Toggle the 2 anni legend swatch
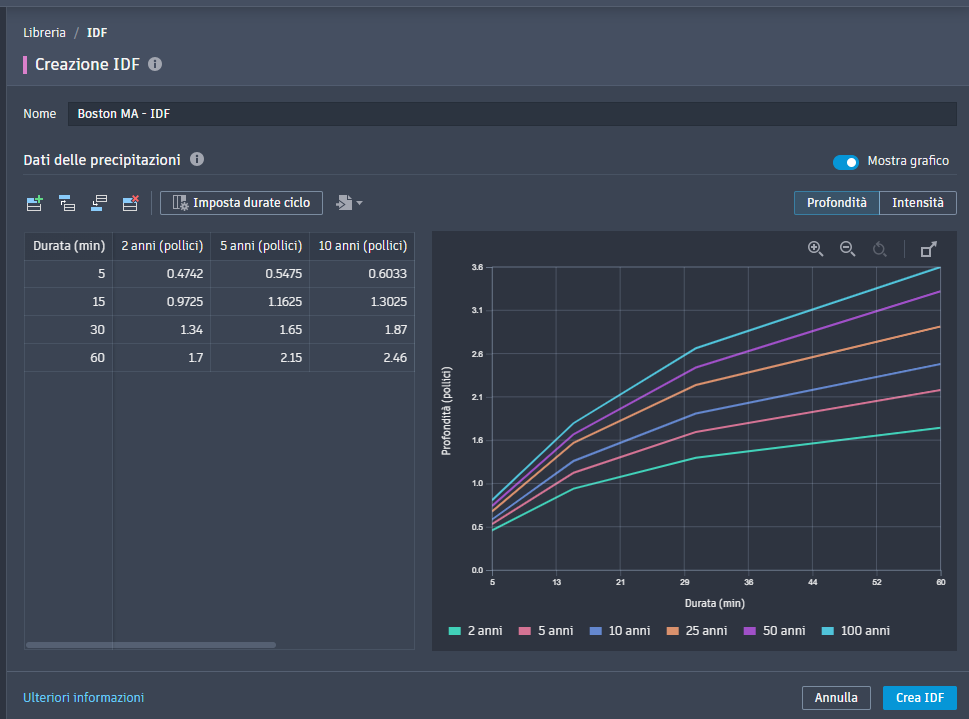Image resolution: width=969 pixels, height=719 pixels. click(455, 631)
